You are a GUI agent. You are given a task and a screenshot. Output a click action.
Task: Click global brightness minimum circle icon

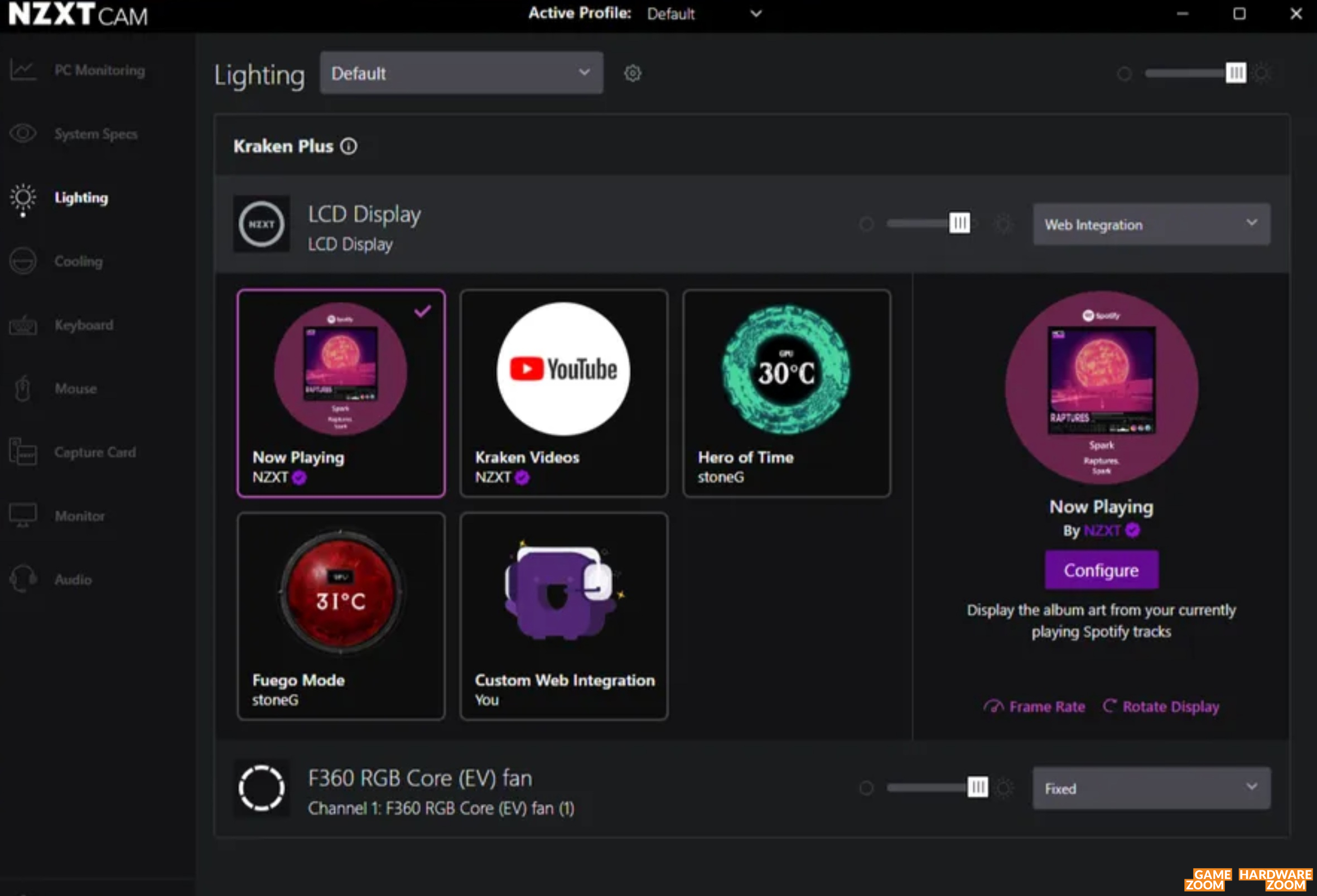click(x=1125, y=74)
